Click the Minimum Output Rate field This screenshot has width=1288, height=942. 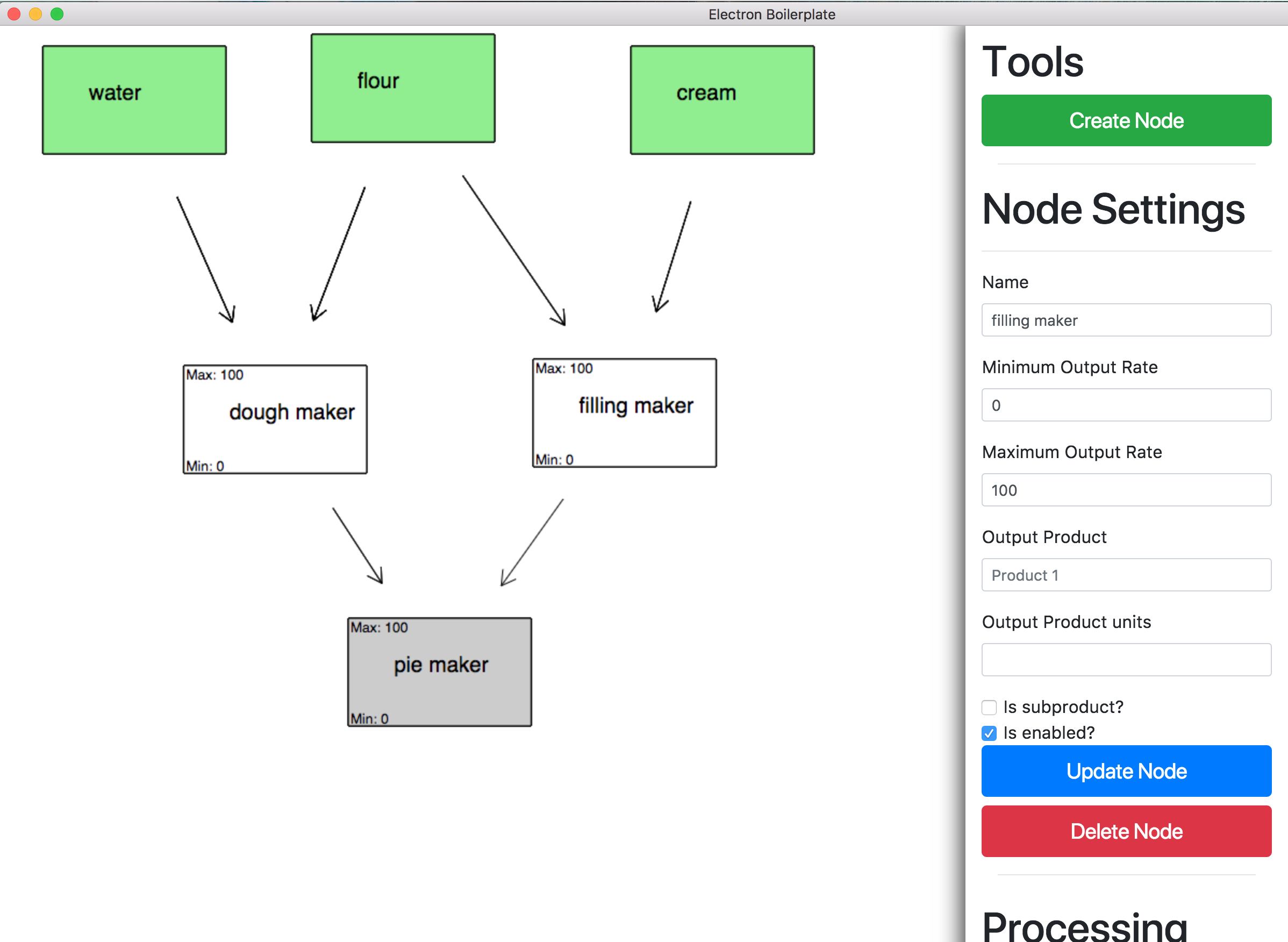pyautogui.click(x=1126, y=405)
